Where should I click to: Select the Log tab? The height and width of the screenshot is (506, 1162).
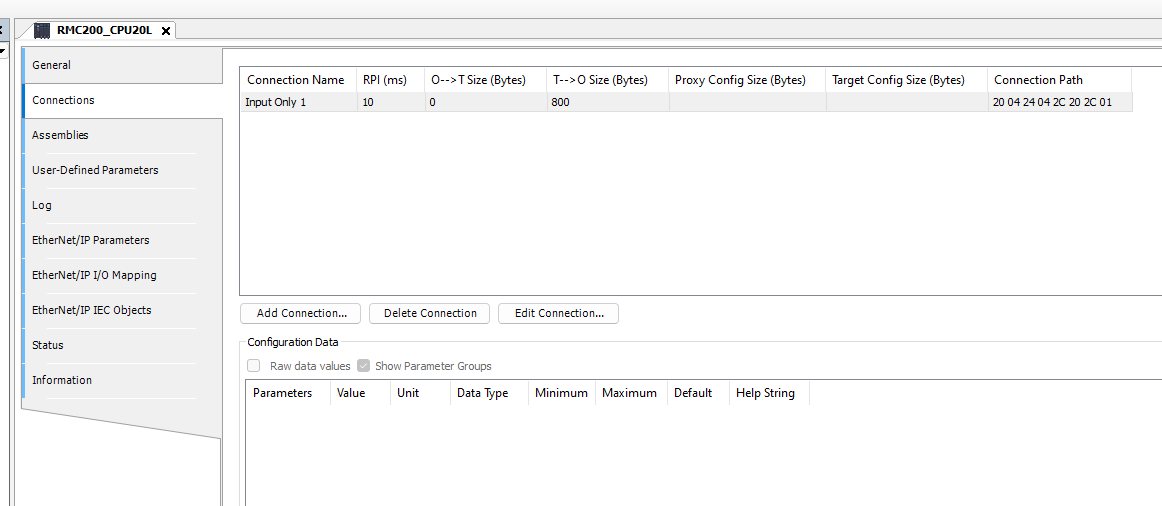(42, 205)
